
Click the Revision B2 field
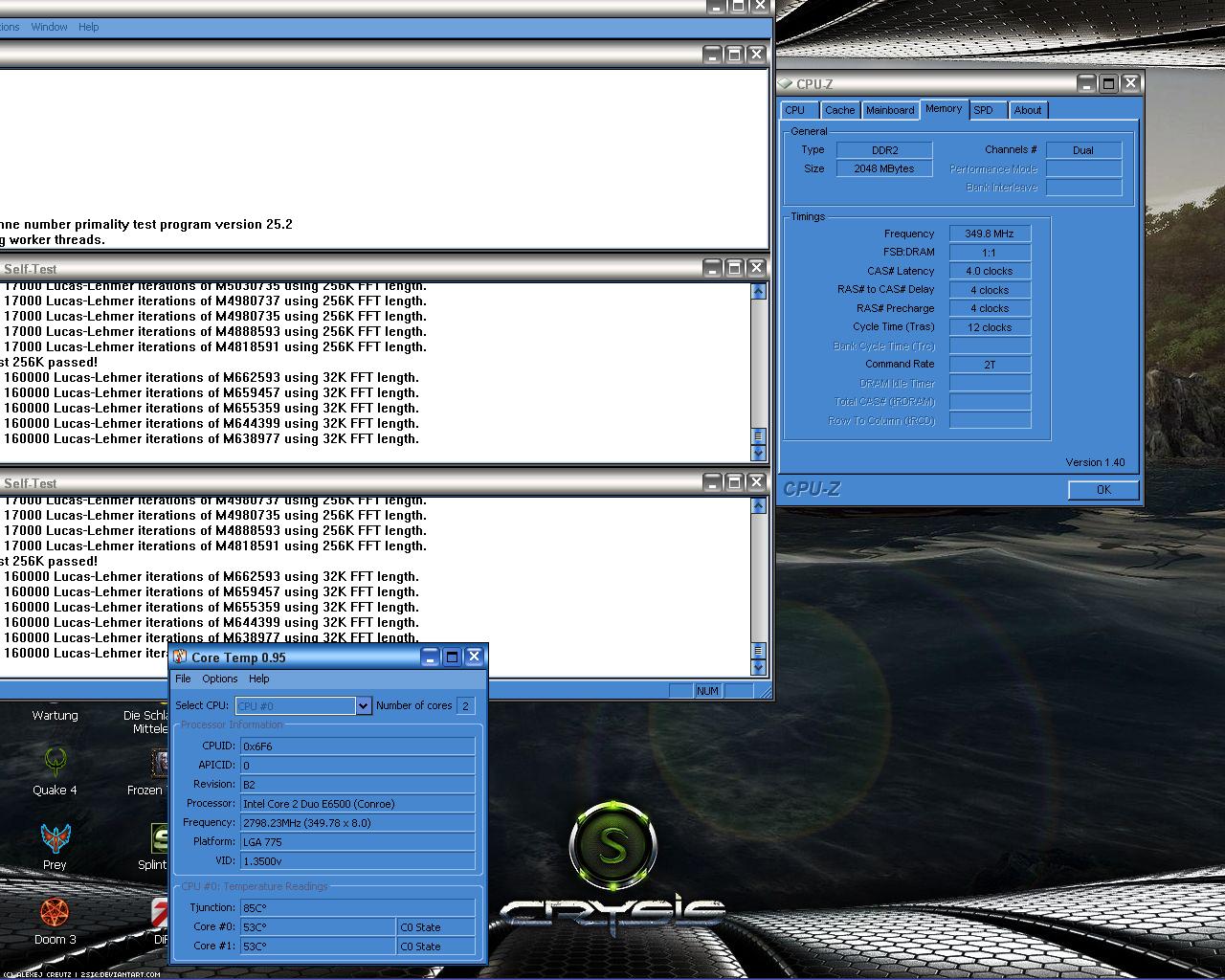click(357, 785)
